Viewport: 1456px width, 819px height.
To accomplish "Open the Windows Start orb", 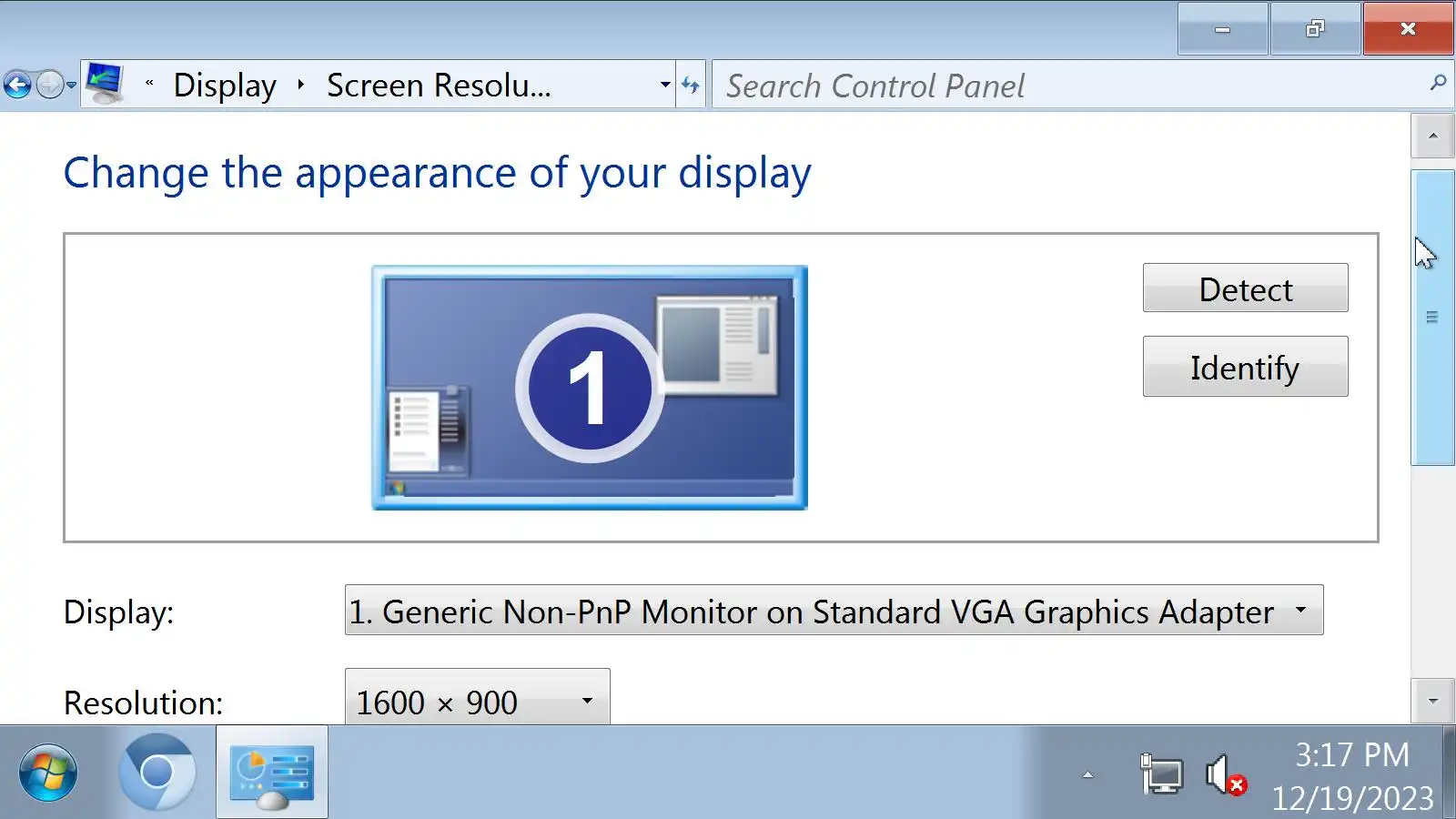I will [x=48, y=773].
